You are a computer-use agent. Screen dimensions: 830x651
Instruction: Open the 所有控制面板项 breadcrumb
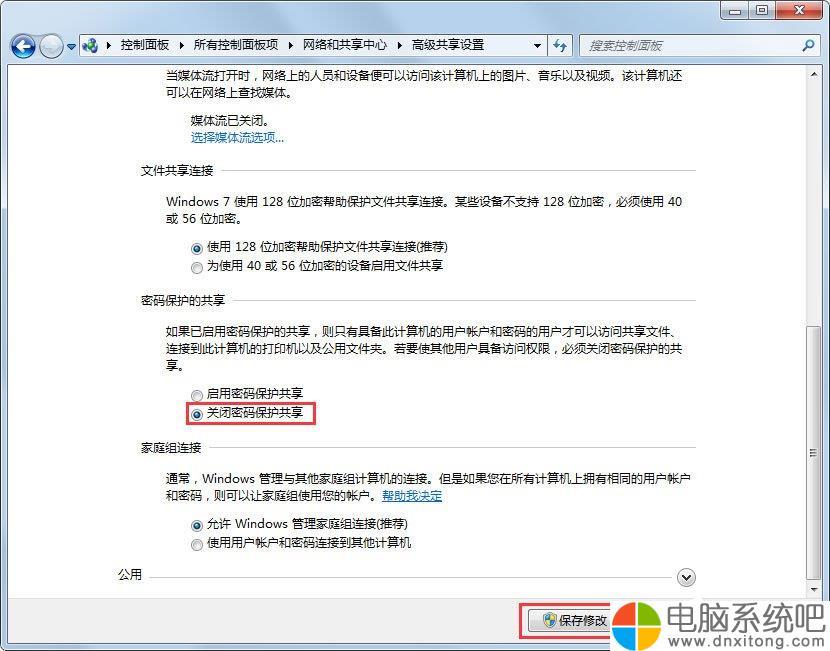tap(236, 45)
